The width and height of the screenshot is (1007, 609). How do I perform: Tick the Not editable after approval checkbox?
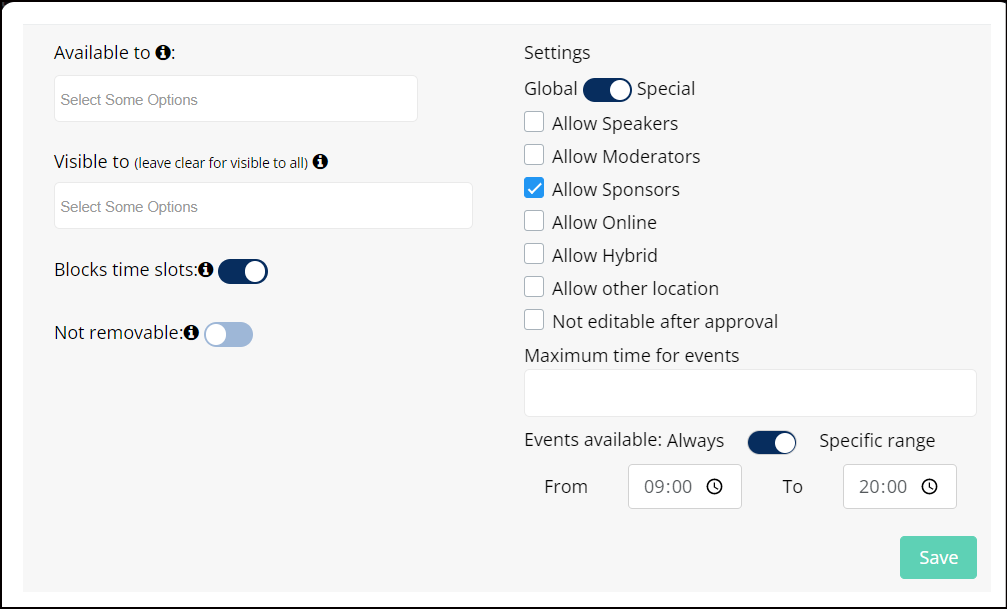coord(534,320)
